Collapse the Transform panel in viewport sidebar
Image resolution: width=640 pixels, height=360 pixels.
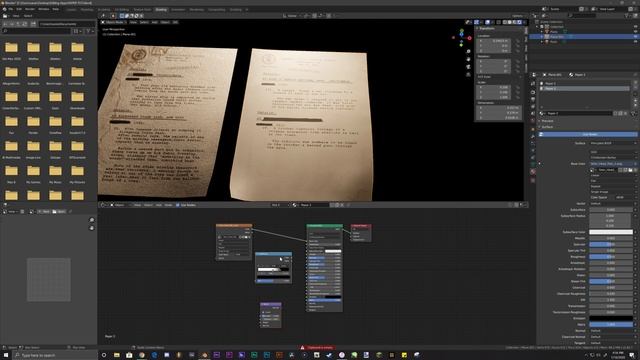(486, 29)
